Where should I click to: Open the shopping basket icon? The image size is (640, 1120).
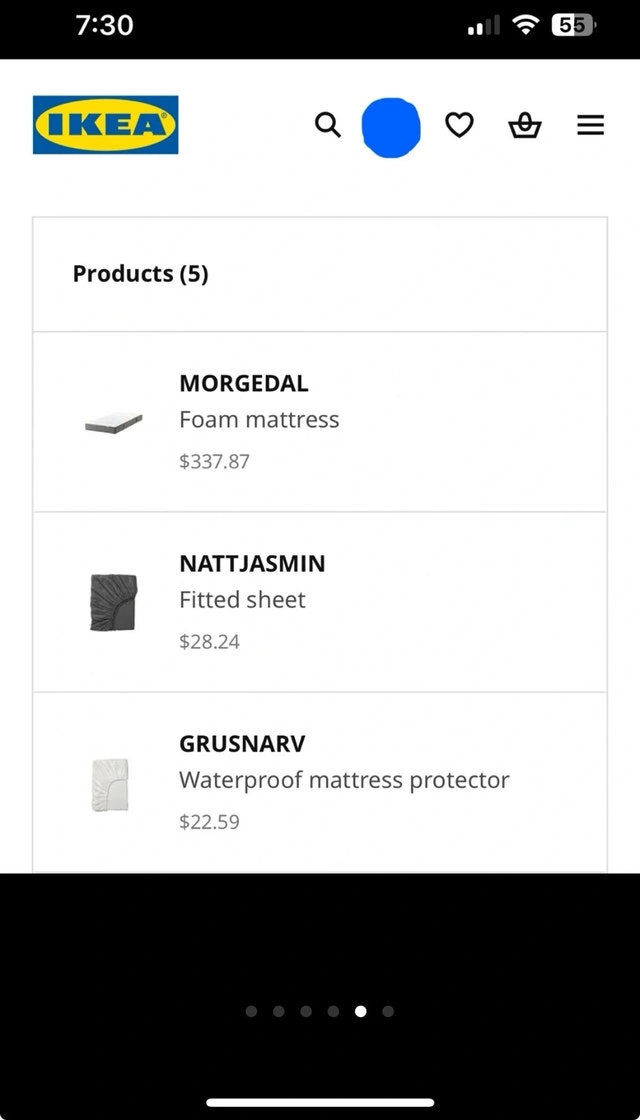click(524, 126)
